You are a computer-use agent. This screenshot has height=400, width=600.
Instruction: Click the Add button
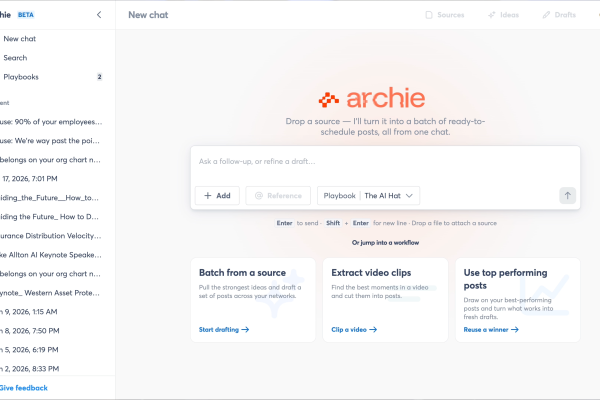pos(217,196)
